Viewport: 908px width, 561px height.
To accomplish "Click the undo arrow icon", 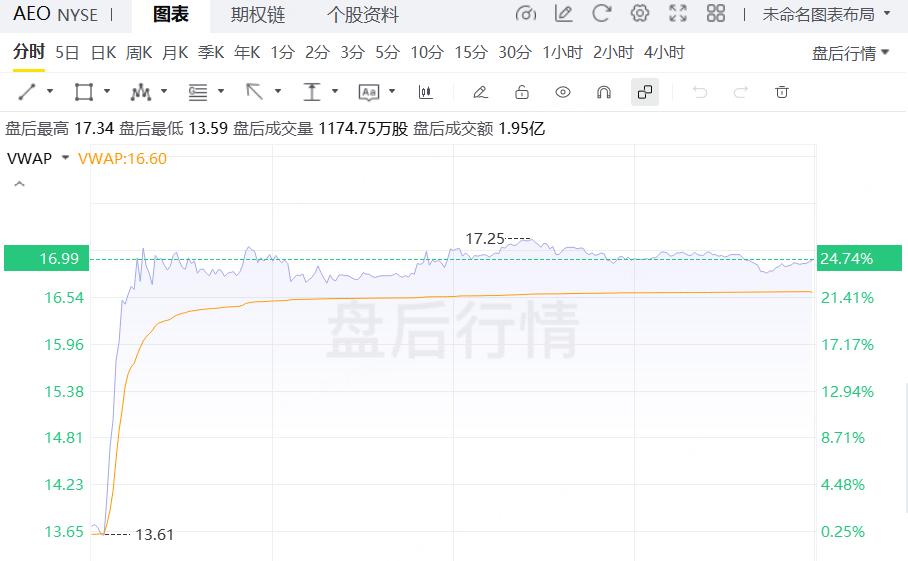I will 700,91.
